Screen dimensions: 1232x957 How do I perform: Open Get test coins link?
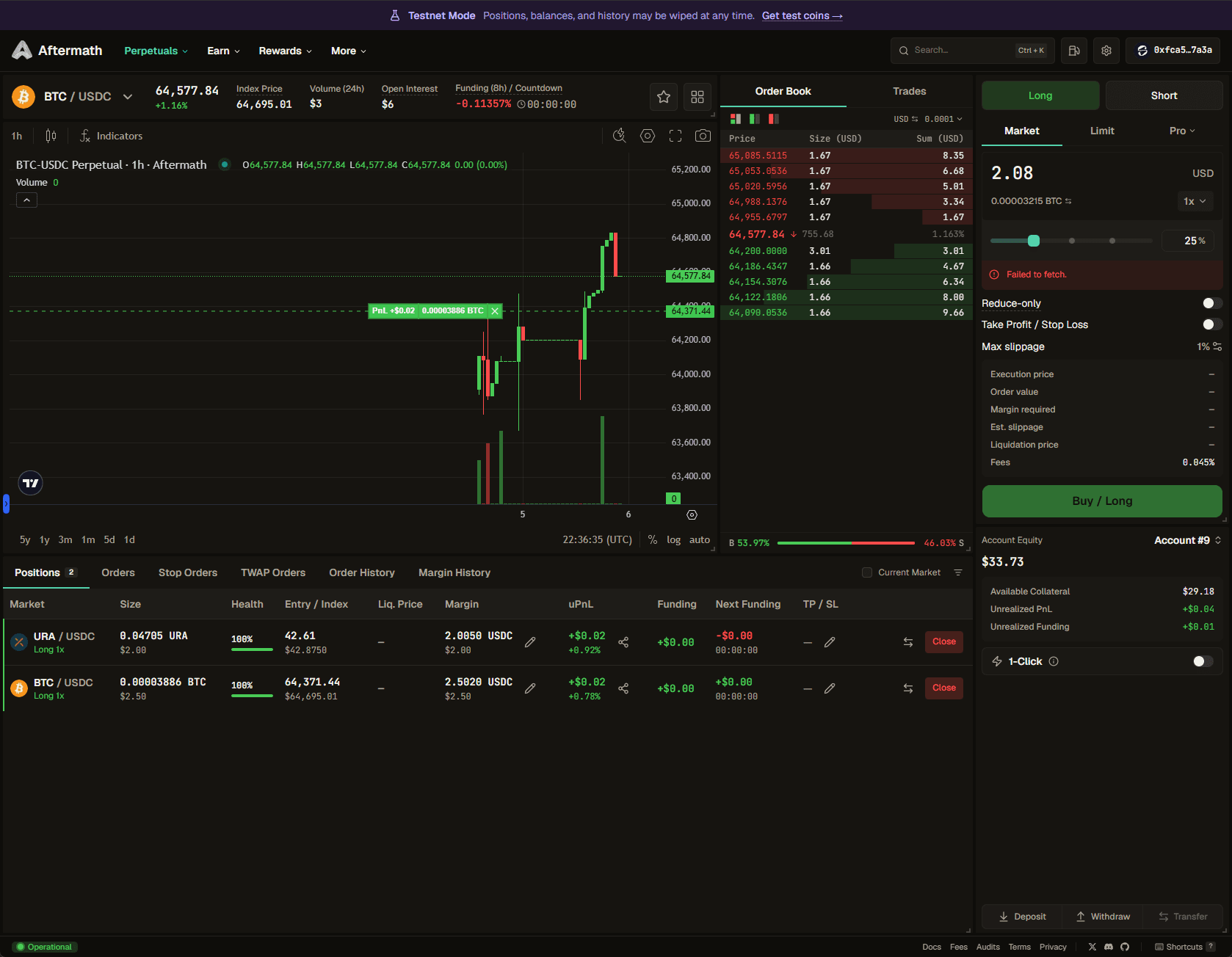pos(802,15)
